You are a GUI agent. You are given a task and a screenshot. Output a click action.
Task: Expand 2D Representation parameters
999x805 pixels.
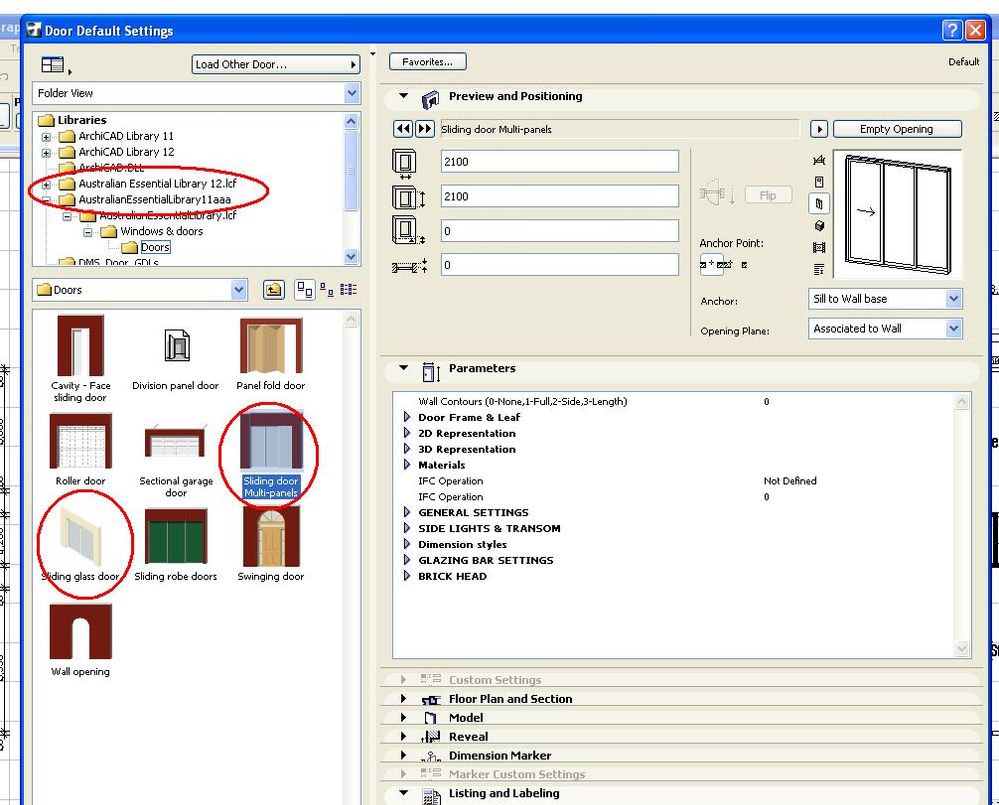coord(407,433)
